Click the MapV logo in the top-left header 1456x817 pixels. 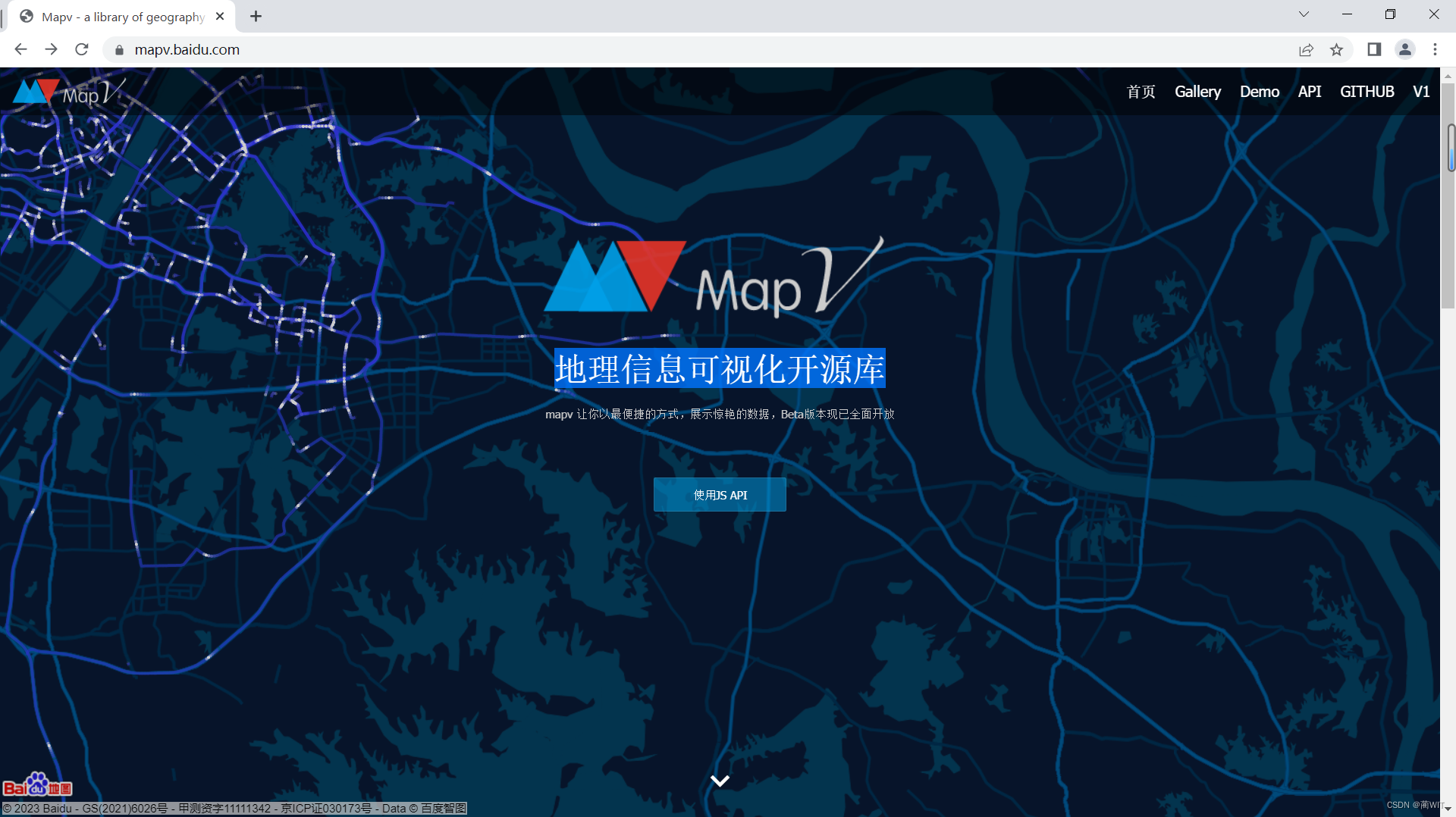point(69,92)
